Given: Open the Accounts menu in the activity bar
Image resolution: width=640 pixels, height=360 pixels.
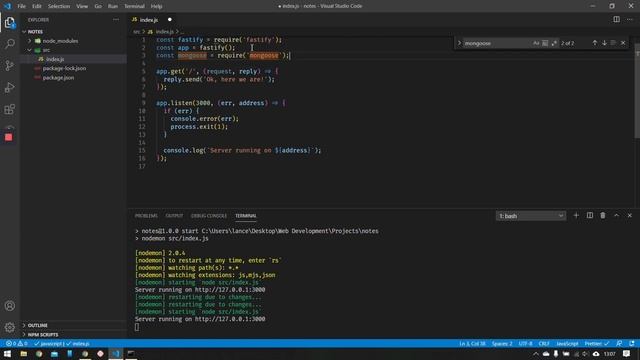Looking at the screenshot, I should pyautogui.click(x=10, y=306).
